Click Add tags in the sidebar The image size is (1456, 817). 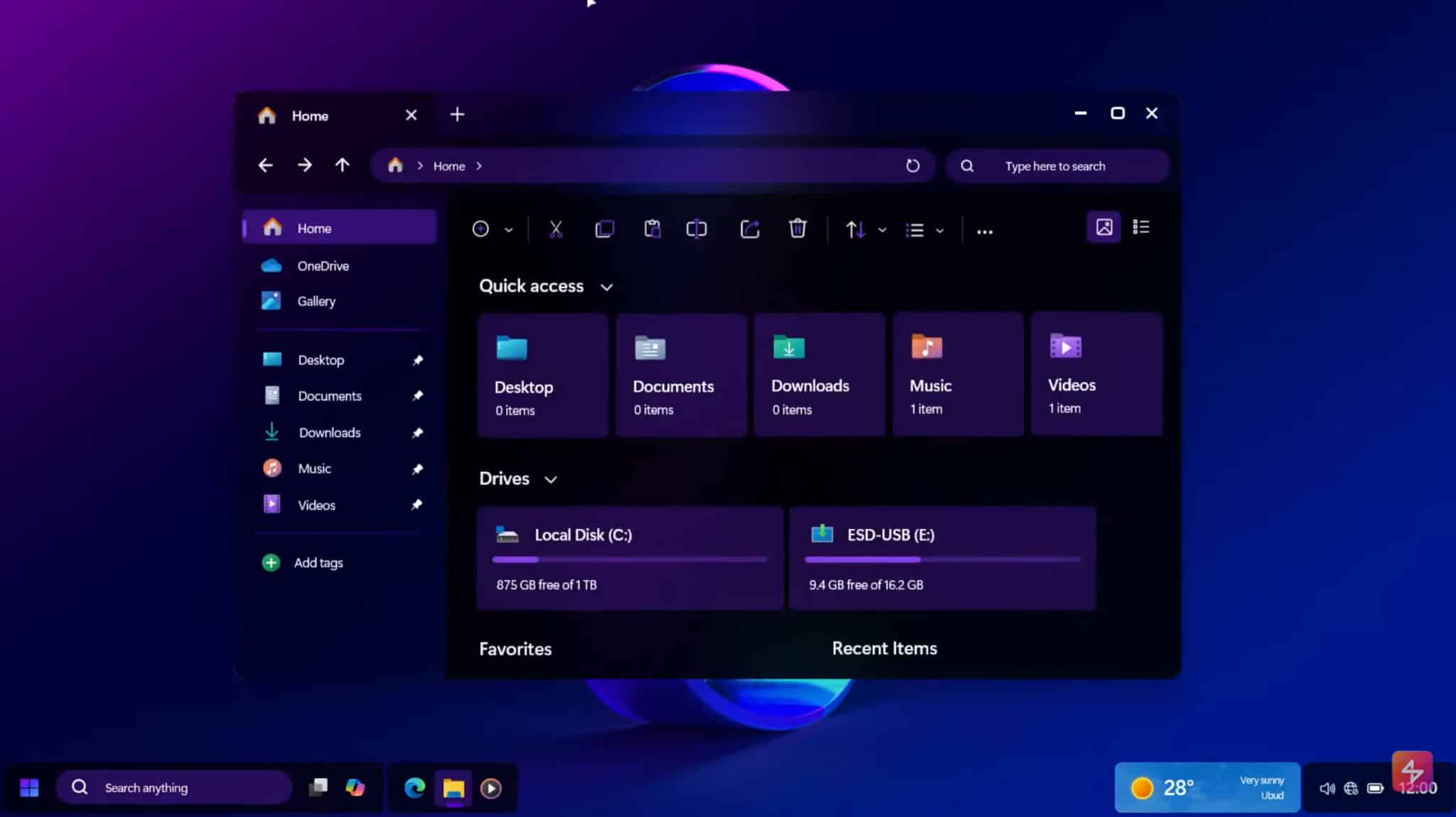point(318,562)
